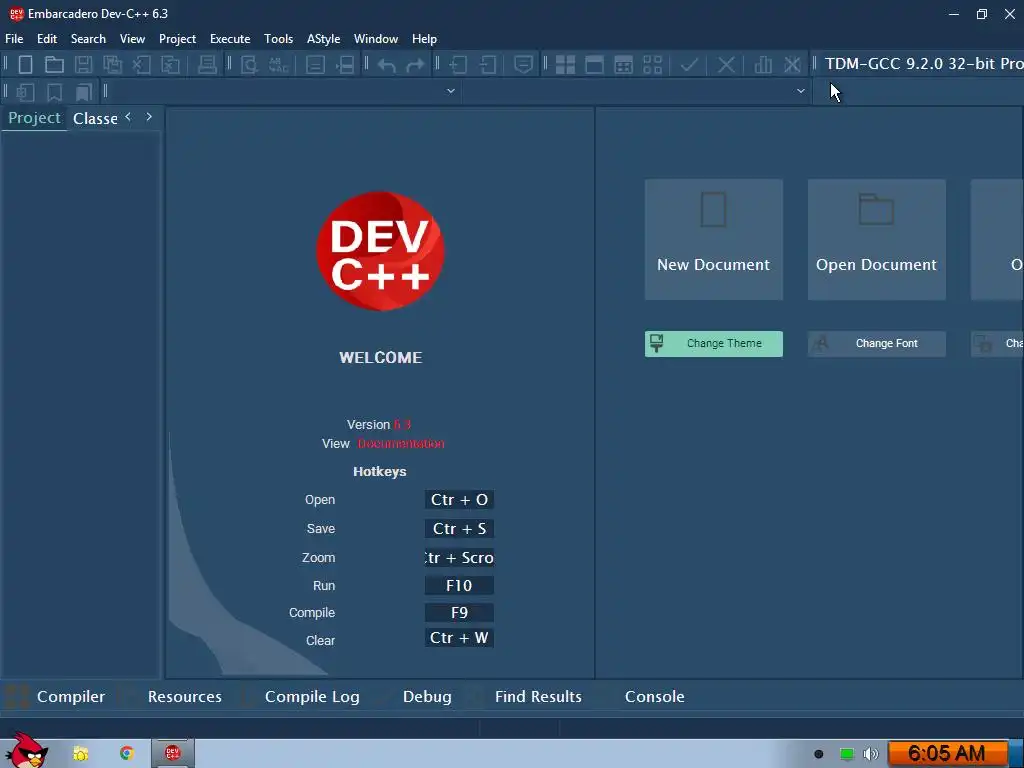Viewport: 1024px width, 768px height.
Task: Click the Open Document tile
Action: click(876, 240)
